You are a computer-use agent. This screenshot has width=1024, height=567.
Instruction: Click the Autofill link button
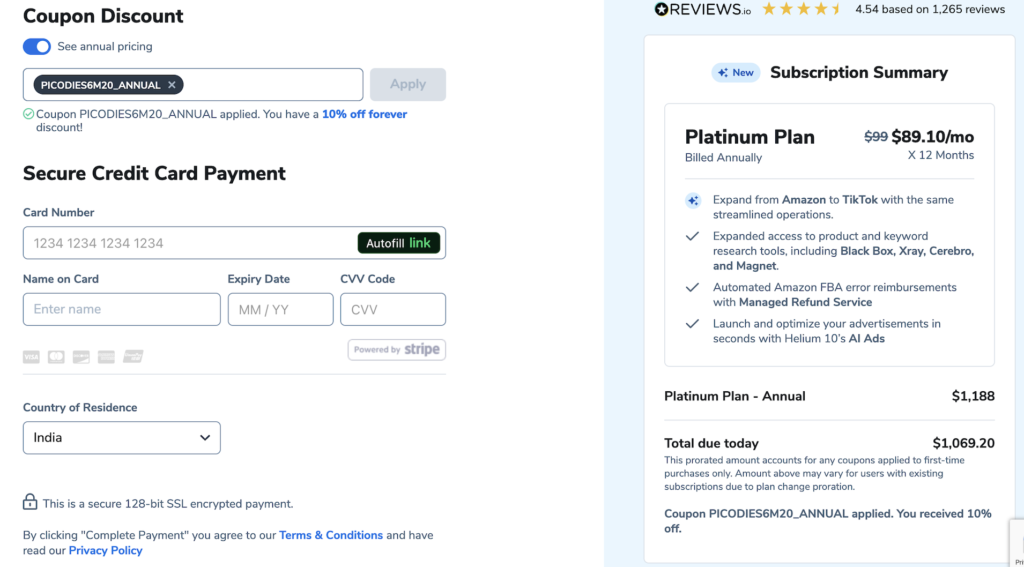click(x=398, y=243)
